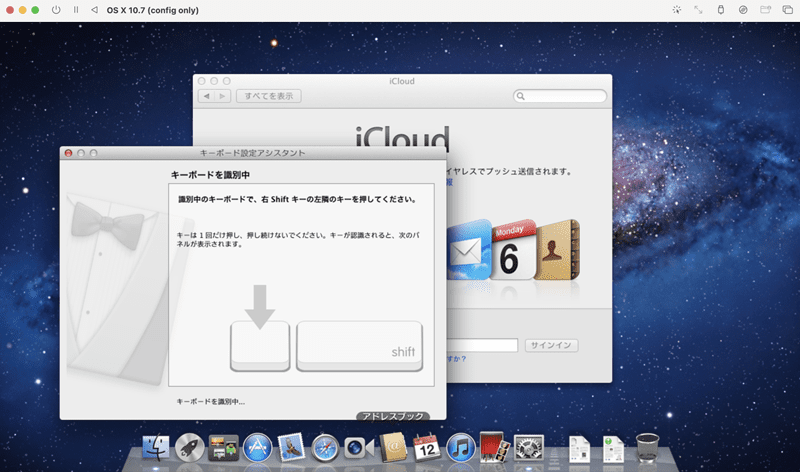Open the second document stack in Dock
Image resolution: width=800 pixels, height=472 pixels.
pos(613,449)
